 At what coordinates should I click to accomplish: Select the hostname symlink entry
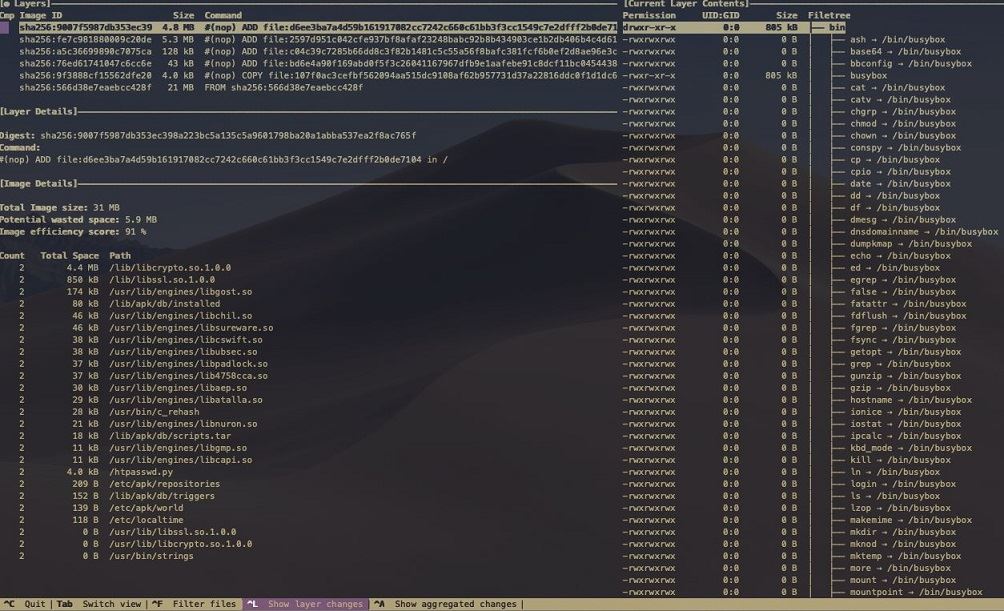pyautogui.click(x=910, y=400)
